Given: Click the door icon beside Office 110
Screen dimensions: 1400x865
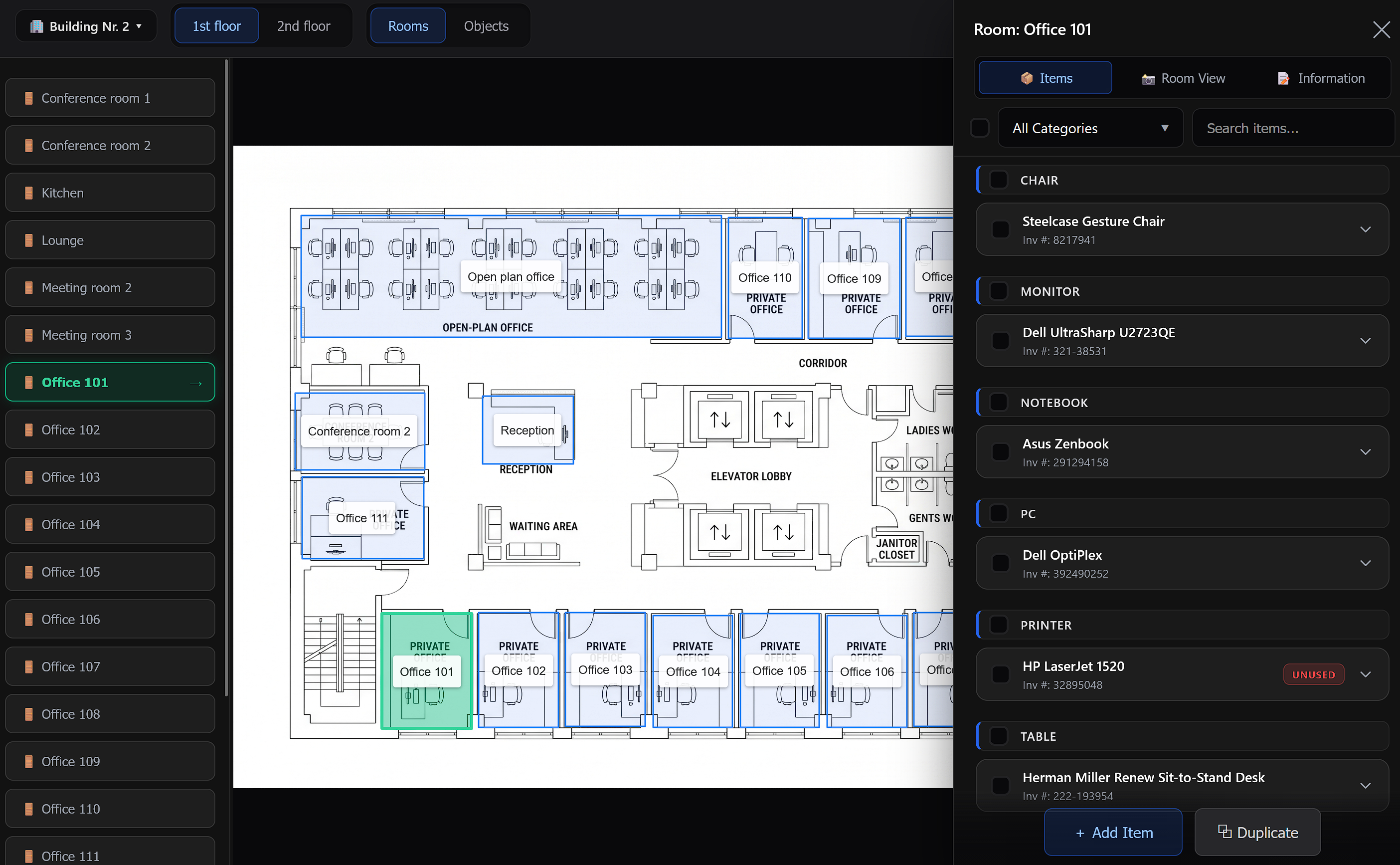Looking at the screenshot, I should tap(28, 809).
